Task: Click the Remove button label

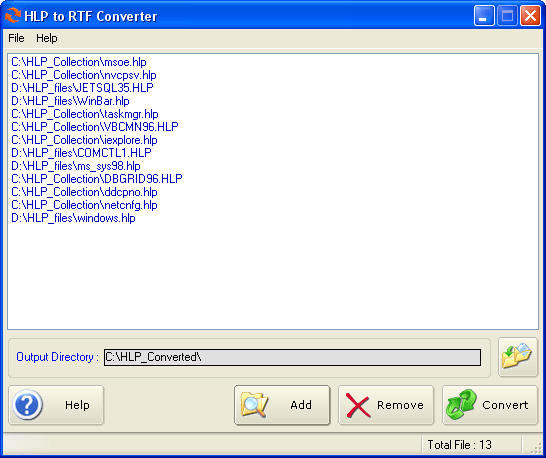Action: pyautogui.click(x=400, y=405)
